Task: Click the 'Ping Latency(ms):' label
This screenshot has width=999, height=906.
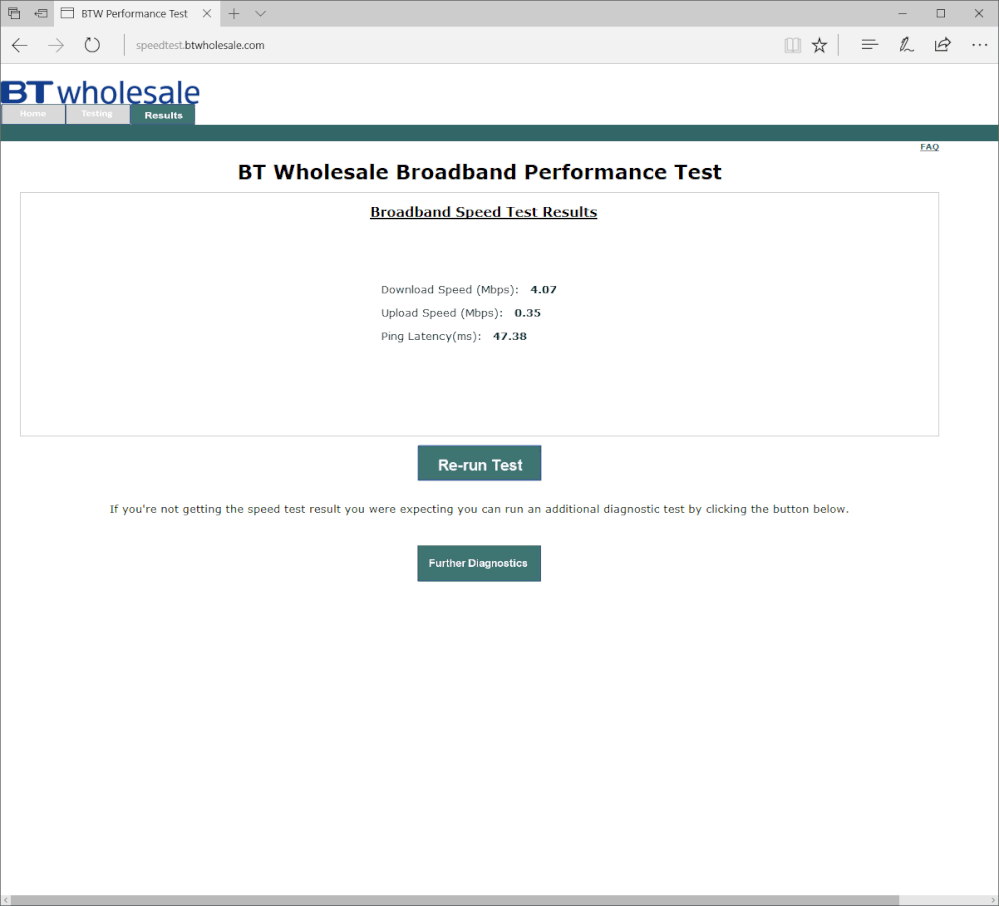Action: click(x=431, y=336)
